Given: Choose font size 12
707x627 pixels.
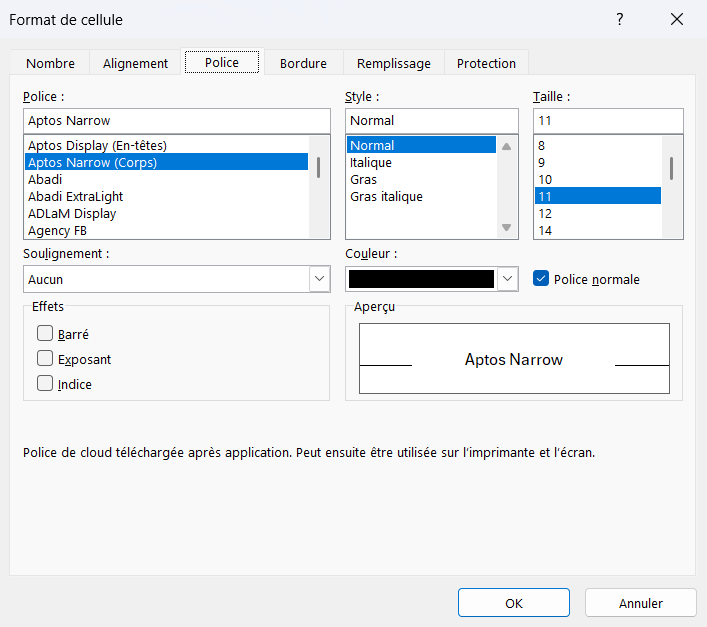Looking at the screenshot, I should (x=598, y=213).
